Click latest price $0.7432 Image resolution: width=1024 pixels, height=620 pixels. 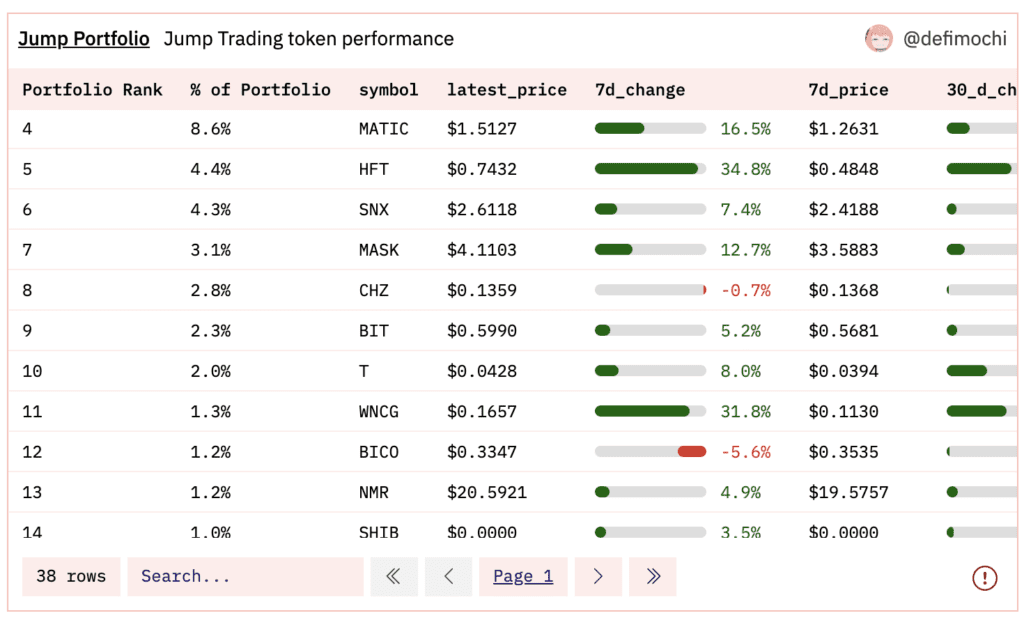tap(482, 169)
